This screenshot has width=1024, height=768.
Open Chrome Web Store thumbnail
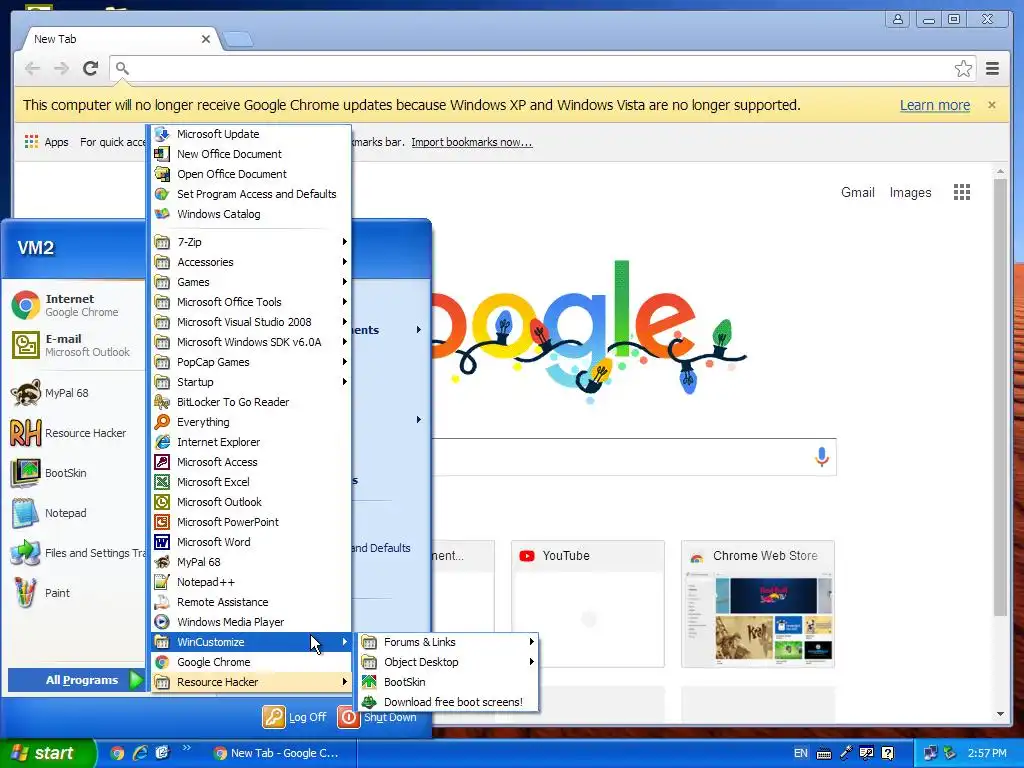pyautogui.click(x=758, y=603)
